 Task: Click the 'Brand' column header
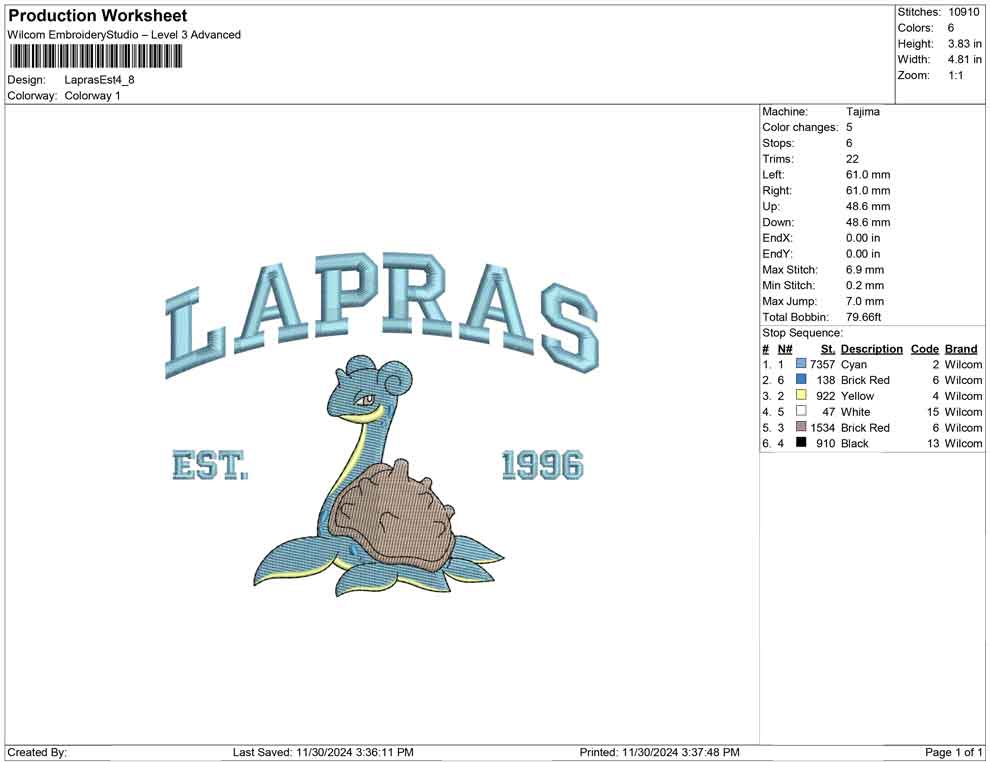961,348
